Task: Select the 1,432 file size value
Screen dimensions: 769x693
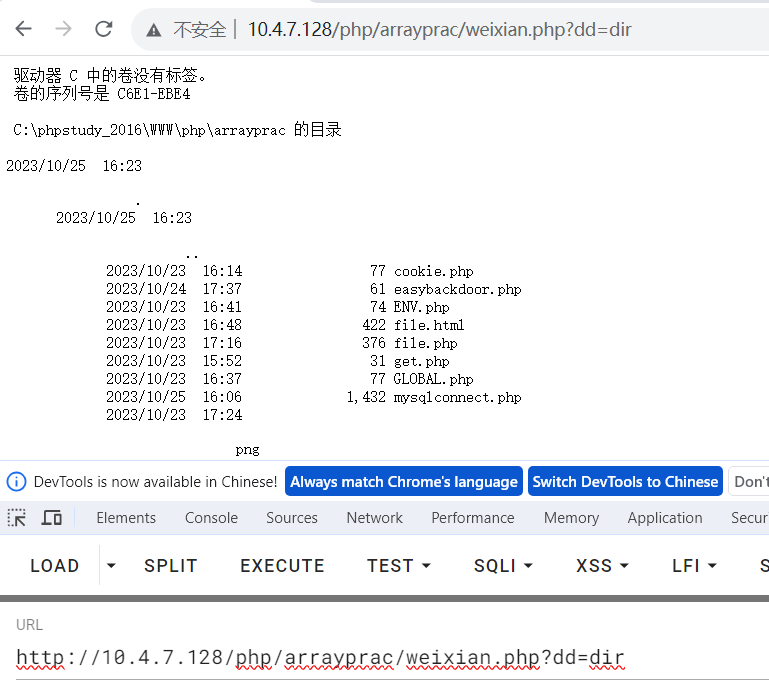Action: point(366,397)
